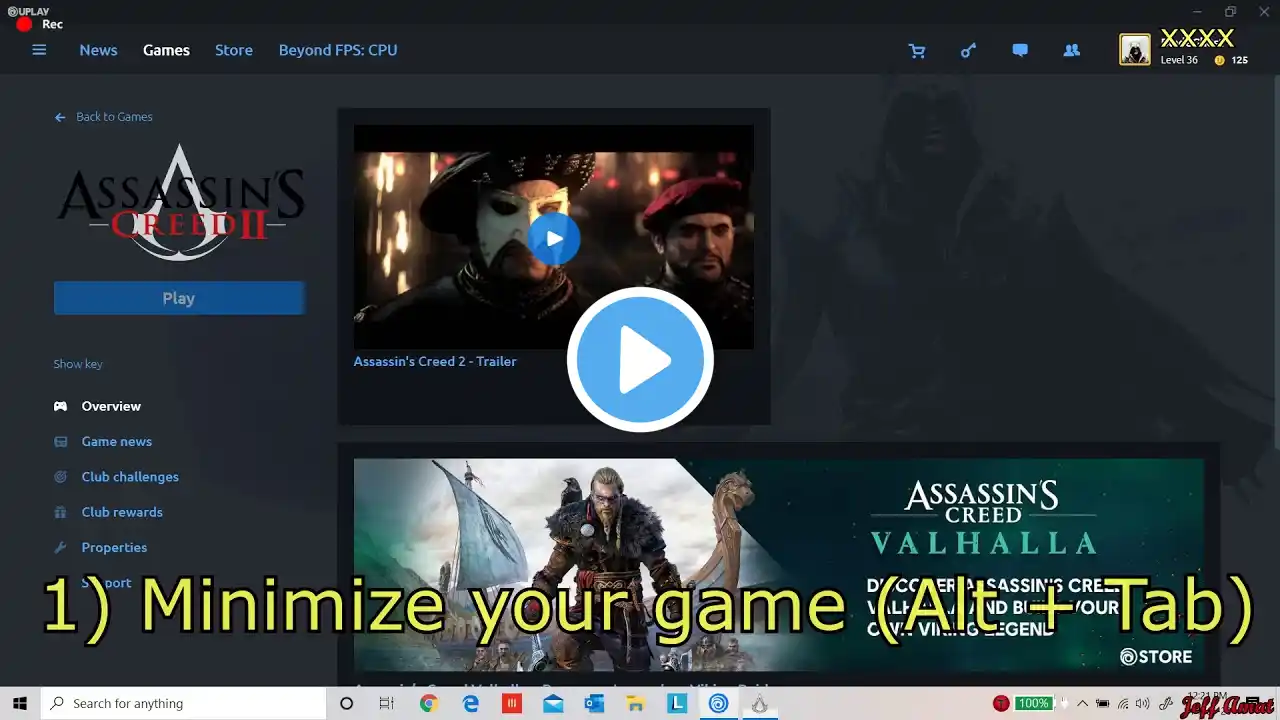1280x720 pixels.
Task: Open Game news in the sidebar
Action: pos(117,441)
